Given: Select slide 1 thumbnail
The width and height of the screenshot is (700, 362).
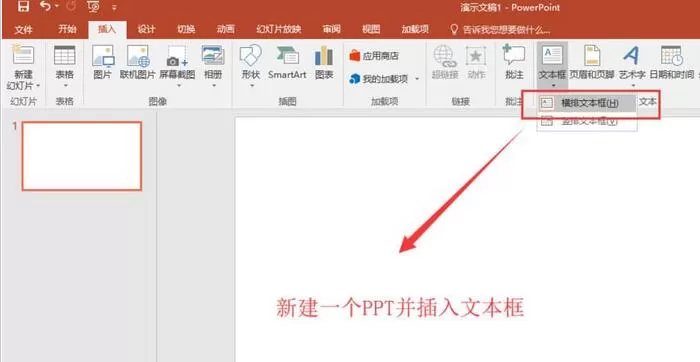Looking at the screenshot, I should coord(82,156).
